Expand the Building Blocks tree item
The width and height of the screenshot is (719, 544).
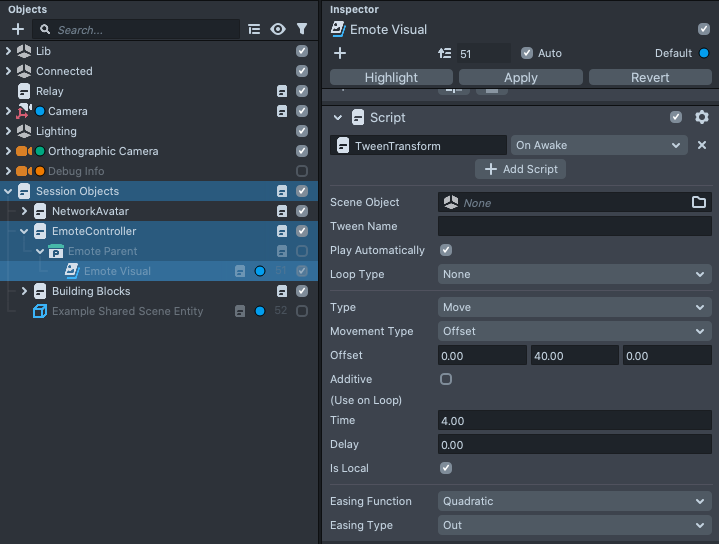(24, 291)
